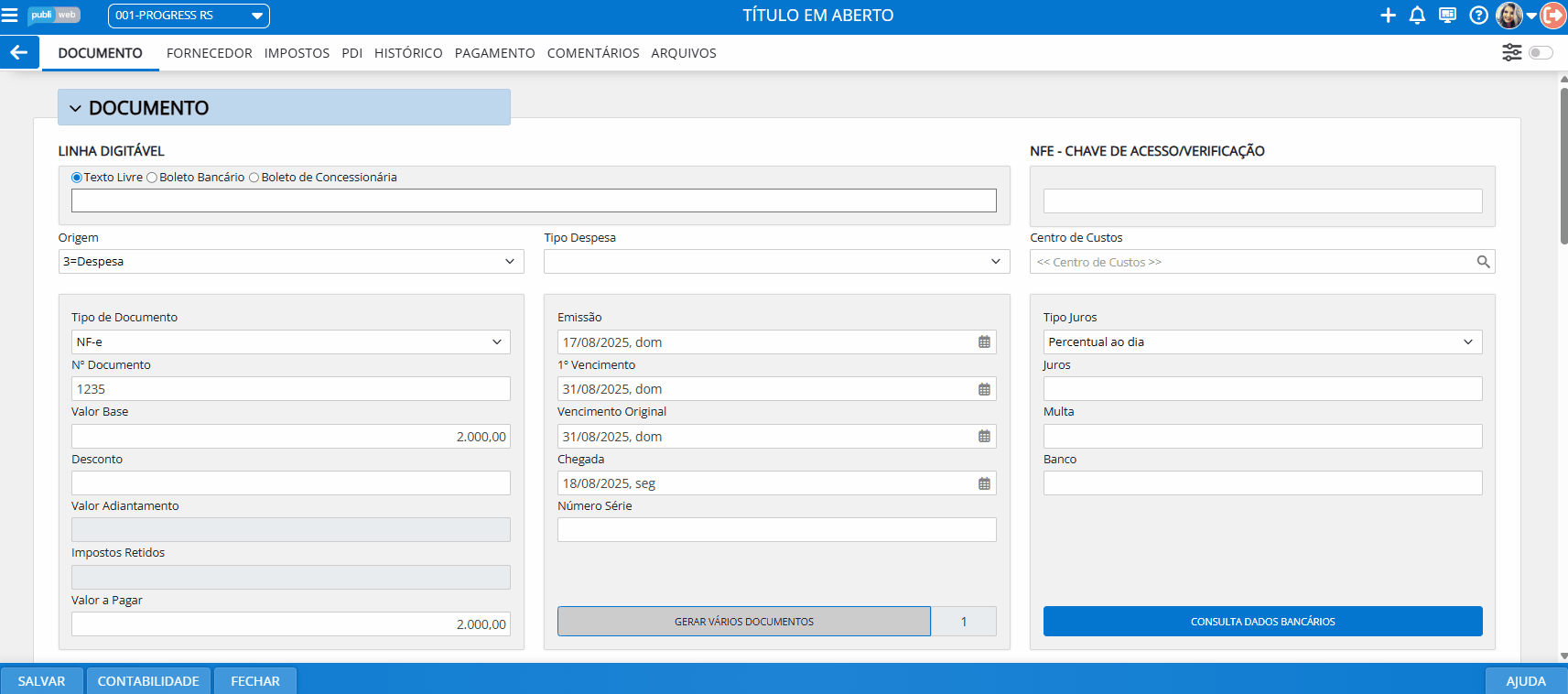Open notifications bell icon
The image size is (1568, 694).
click(x=1417, y=16)
